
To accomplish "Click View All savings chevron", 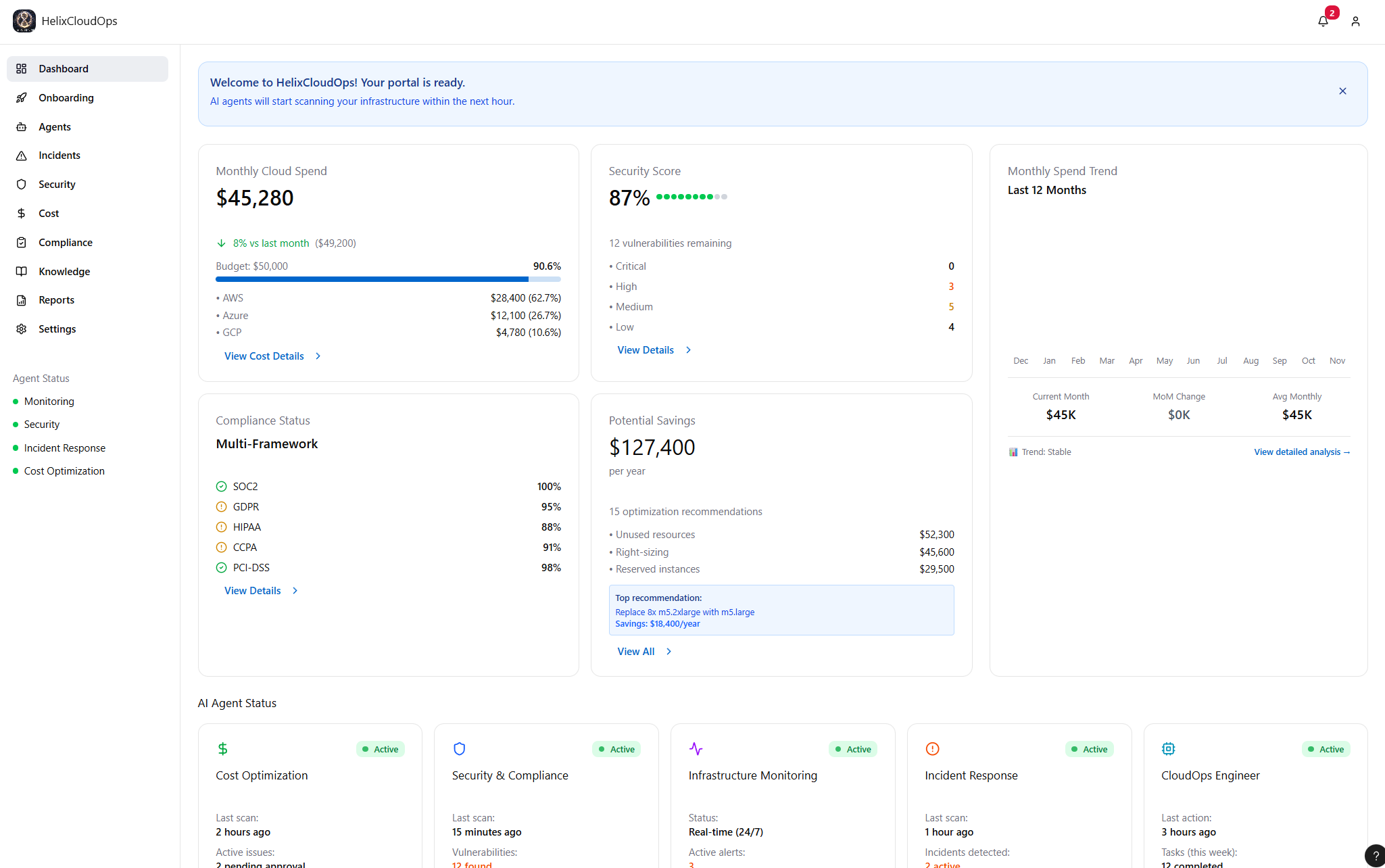I will [669, 652].
